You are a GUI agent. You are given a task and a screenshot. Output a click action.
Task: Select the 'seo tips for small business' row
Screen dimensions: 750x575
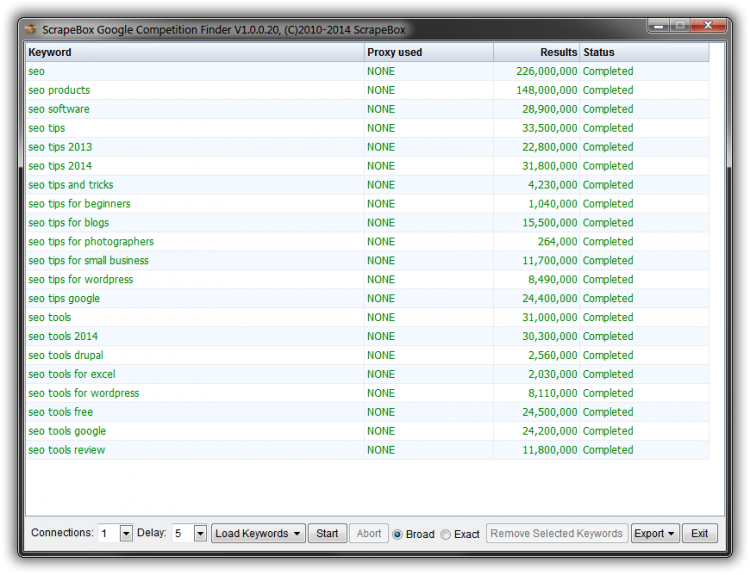tap(367, 261)
